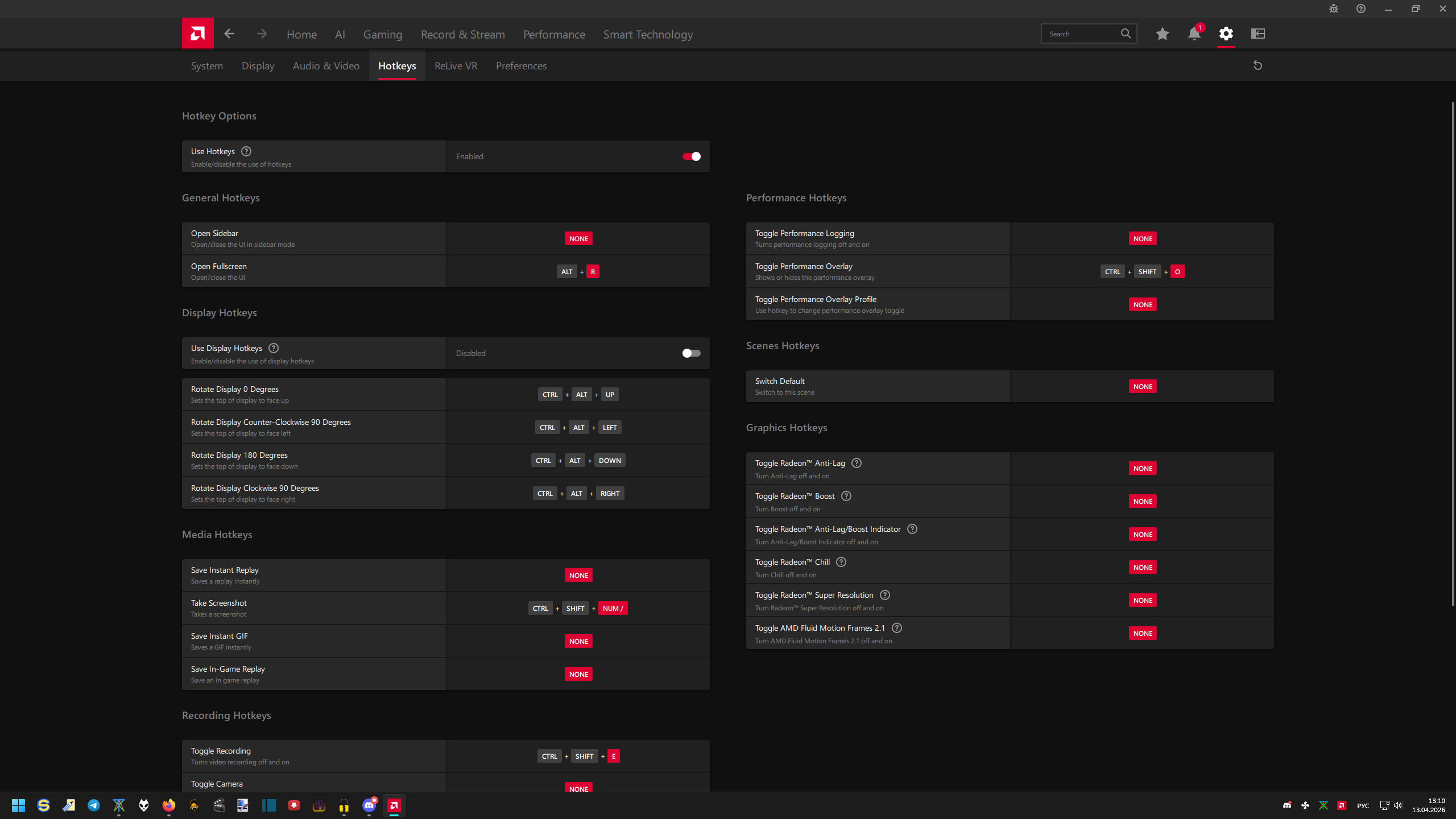Set hotkey for Toggle Radeon Anti-Lag
This screenshot has width=1456, height=819.
click(1142, 469)
